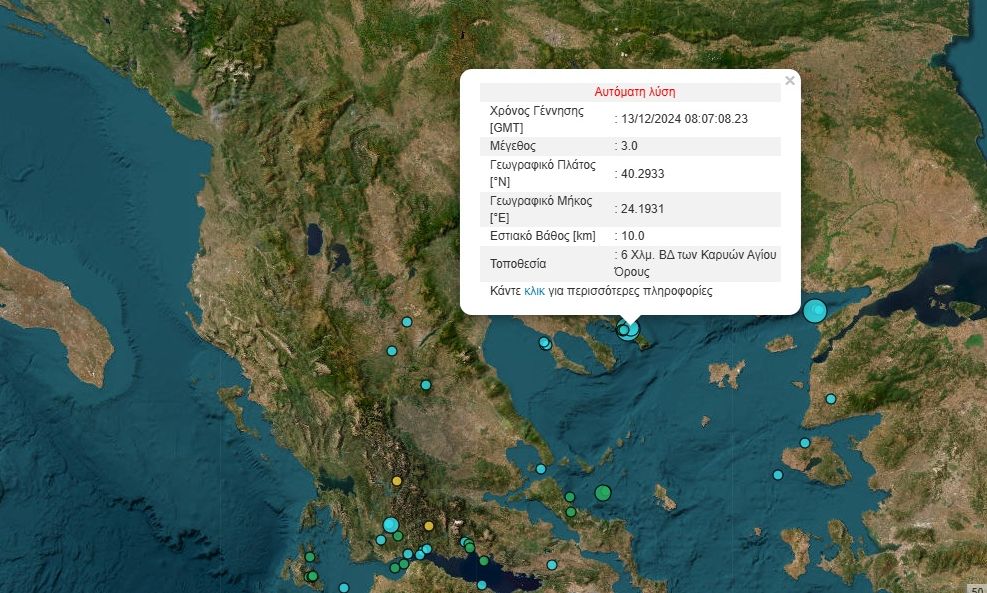Click the cyan marker just north of Lesbos
The image size is (987, 593).
coord(805,443)
